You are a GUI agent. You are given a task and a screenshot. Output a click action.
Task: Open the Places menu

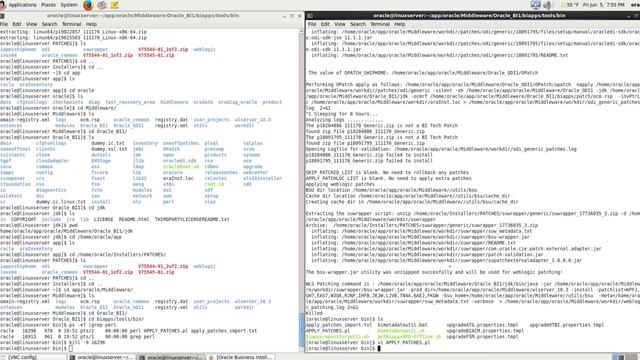(x=48, y=5)
